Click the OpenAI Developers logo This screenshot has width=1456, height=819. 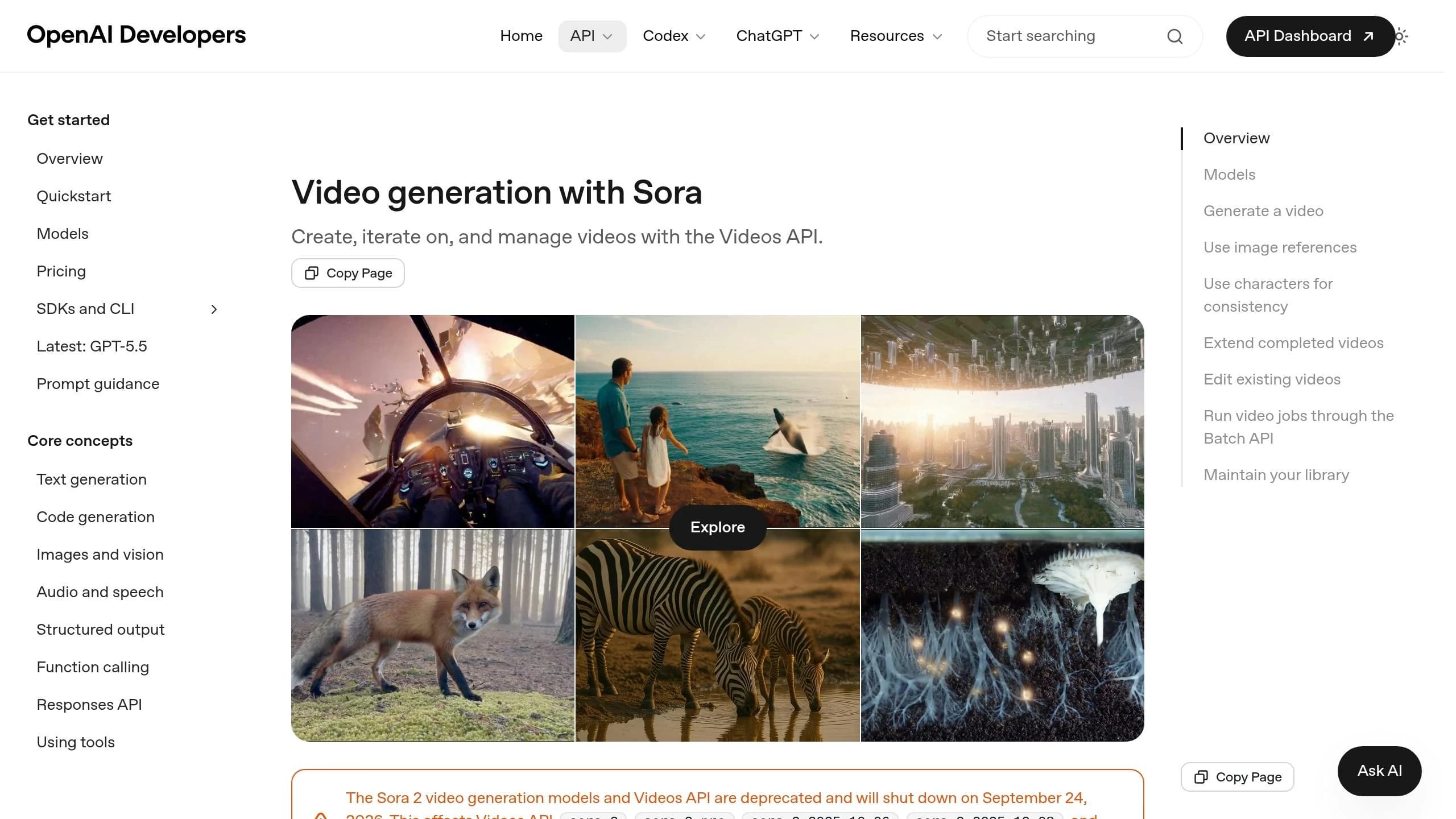pyautogui.click(x=136, y=35)
